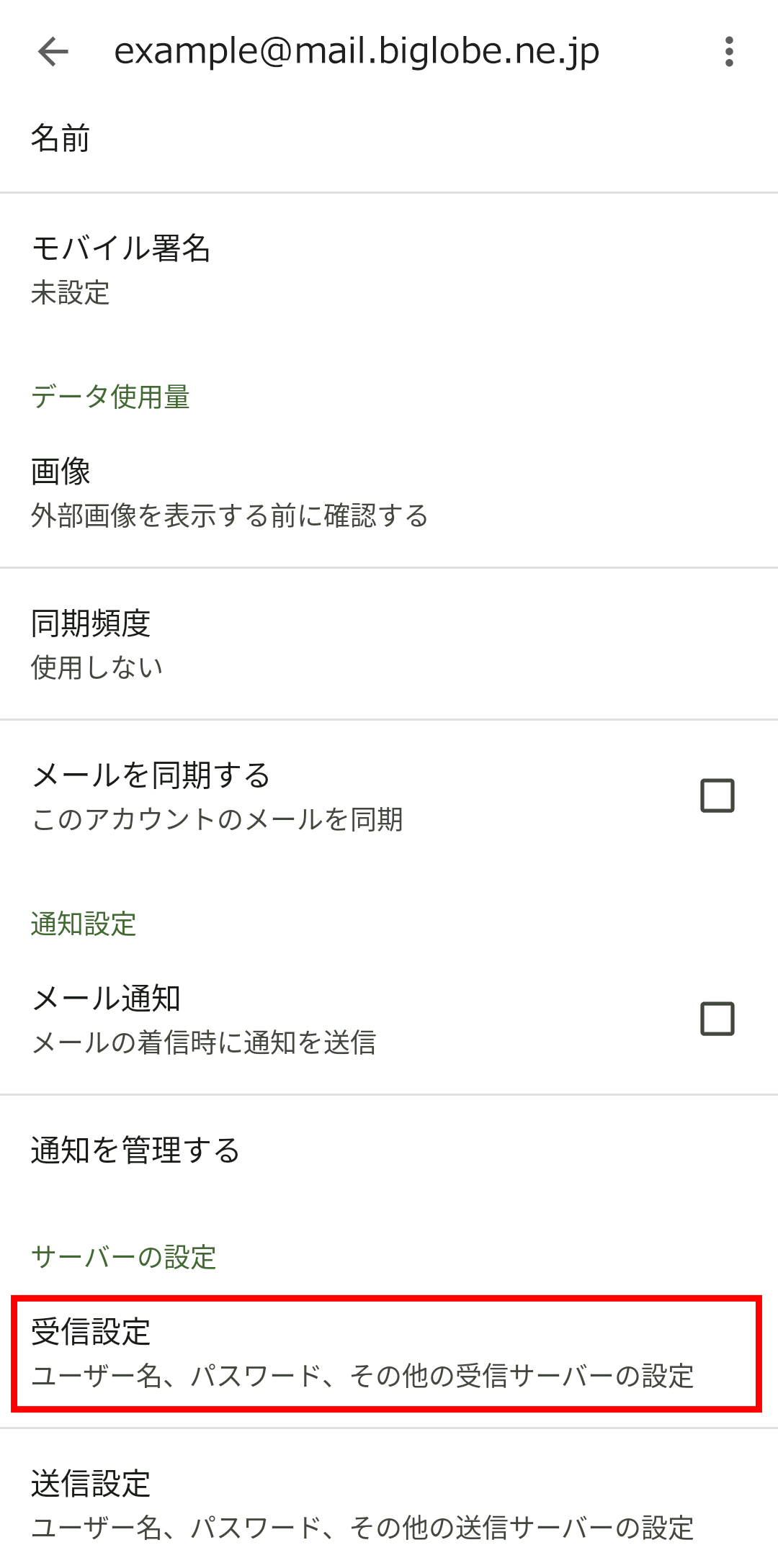Tap the back arrow icon
This screenshot has width=778, height=1568.
click(53, 52)
